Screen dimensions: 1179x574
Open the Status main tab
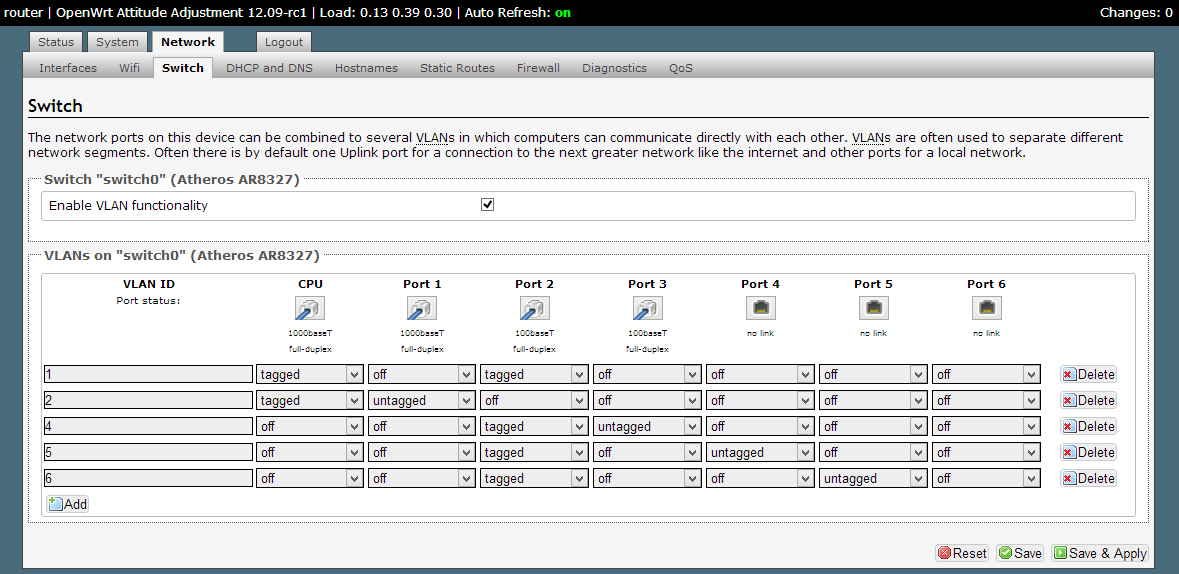coord(56,42)
